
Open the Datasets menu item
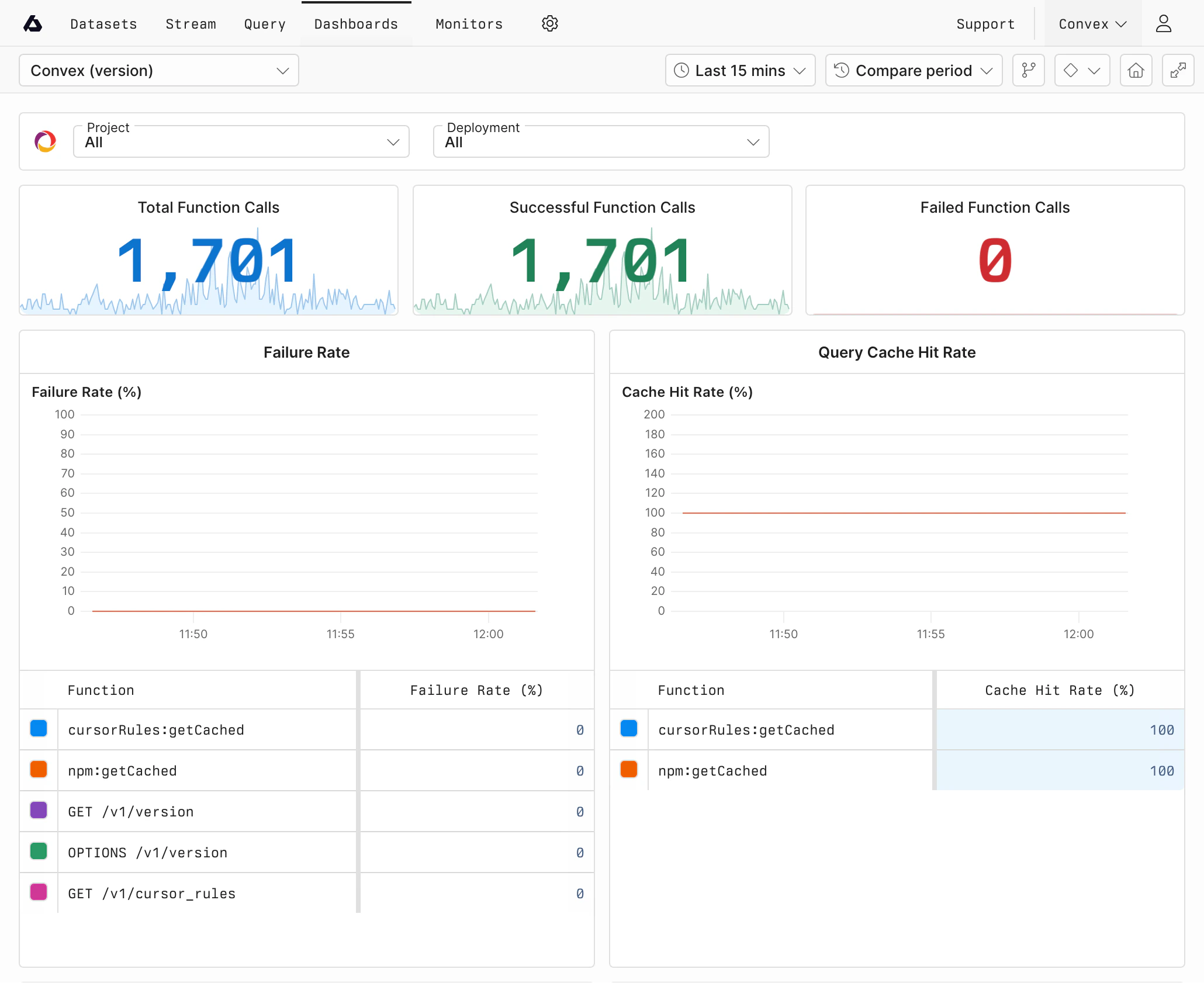pos(103,23)
